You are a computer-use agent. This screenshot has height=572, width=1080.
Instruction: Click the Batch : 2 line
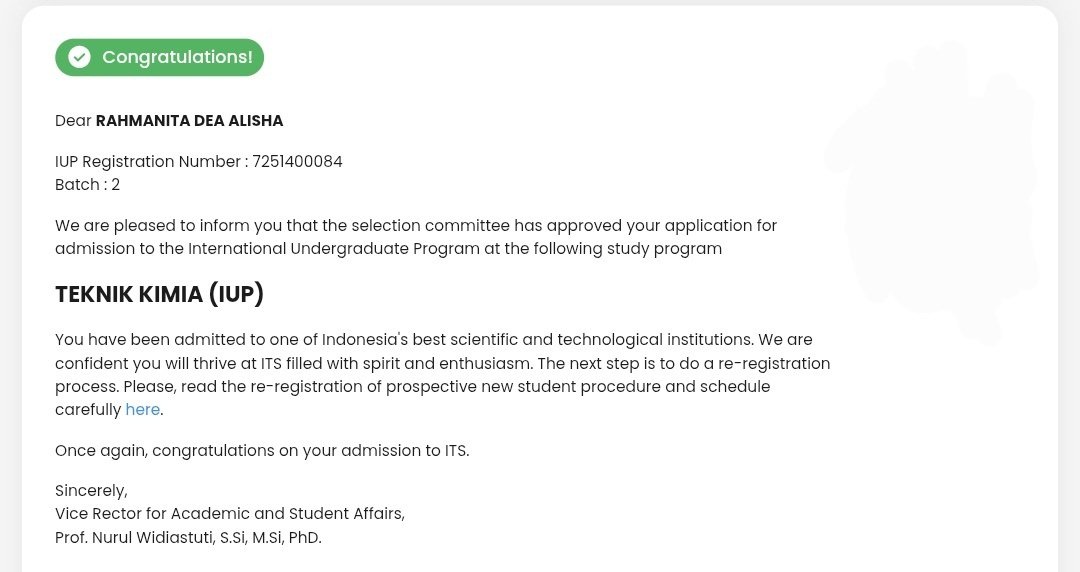[87, 185]
